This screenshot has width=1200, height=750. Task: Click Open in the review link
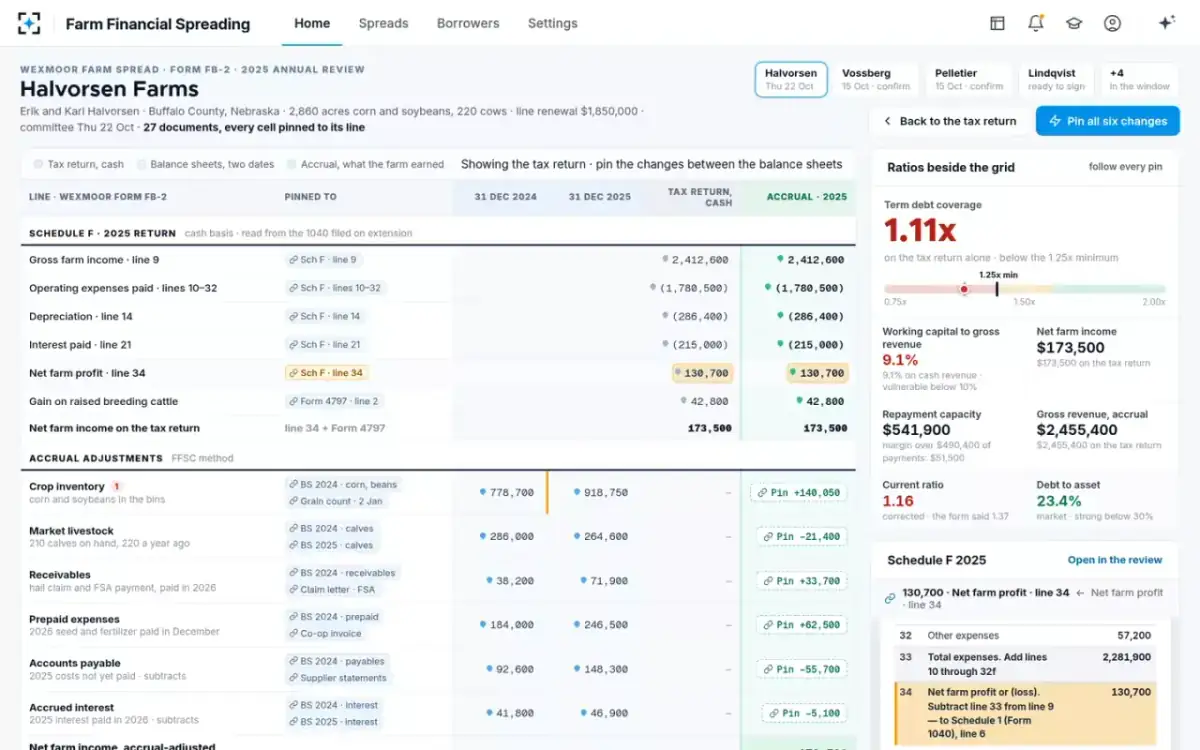tap(1115, 560)
